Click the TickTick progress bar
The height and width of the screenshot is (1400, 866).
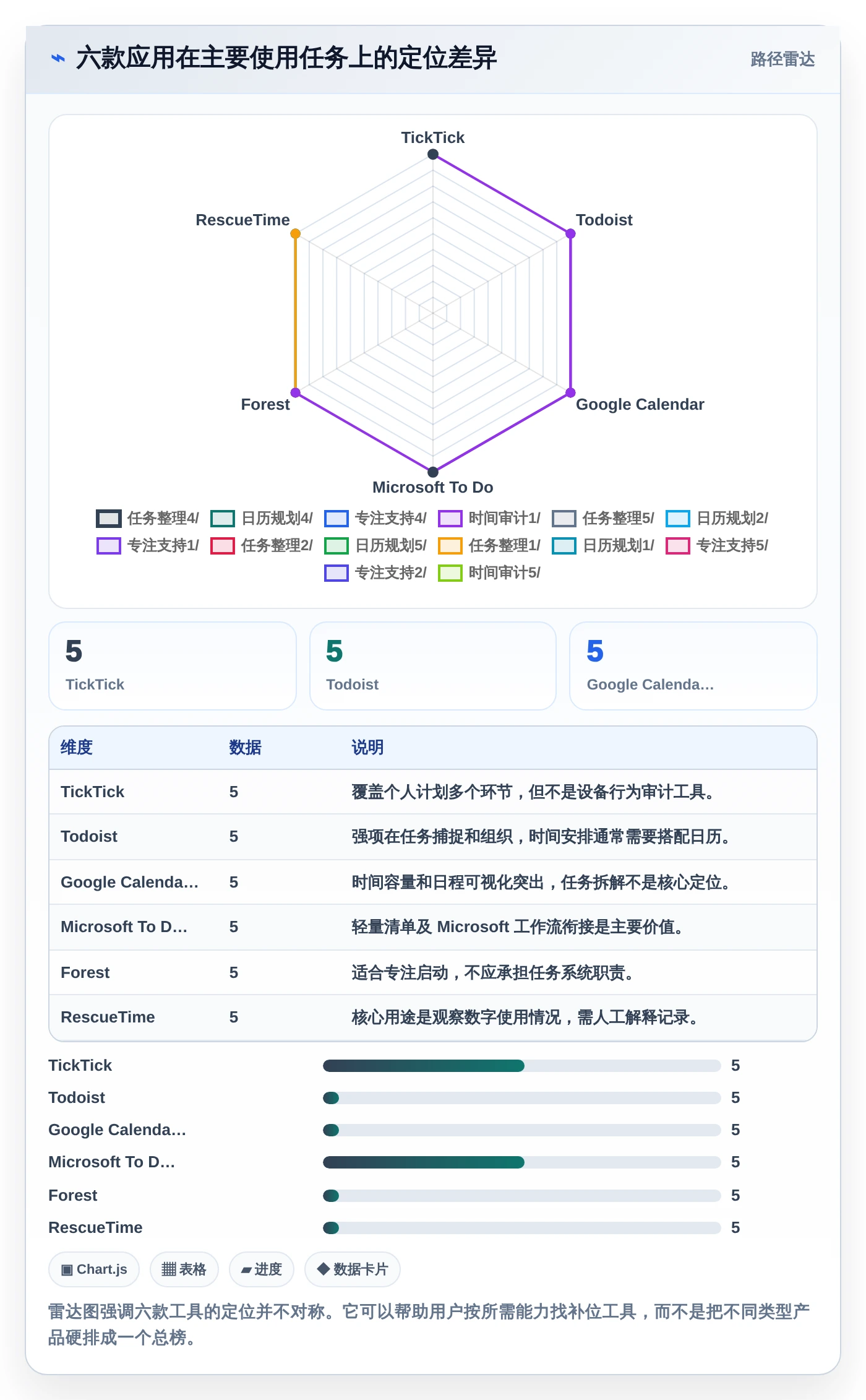point(522,1065)
